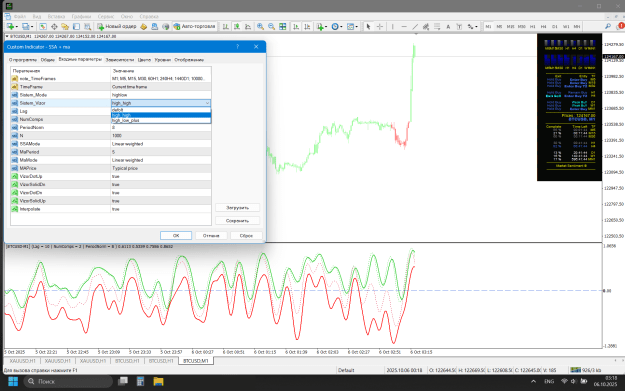The width and height of the screenshot is (625, 391).
Task: Collapse the Sistem_Vizor combo box arrow
Action: point(207,103)
